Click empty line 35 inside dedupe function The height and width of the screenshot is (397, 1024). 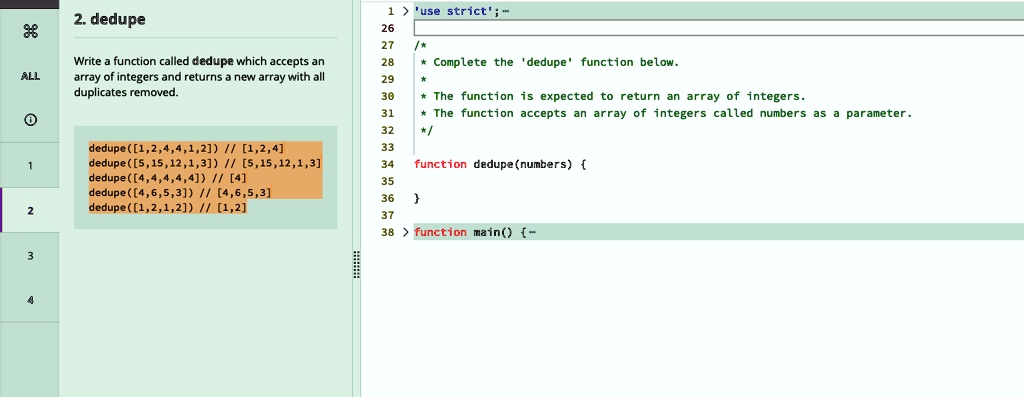point(718,181)
